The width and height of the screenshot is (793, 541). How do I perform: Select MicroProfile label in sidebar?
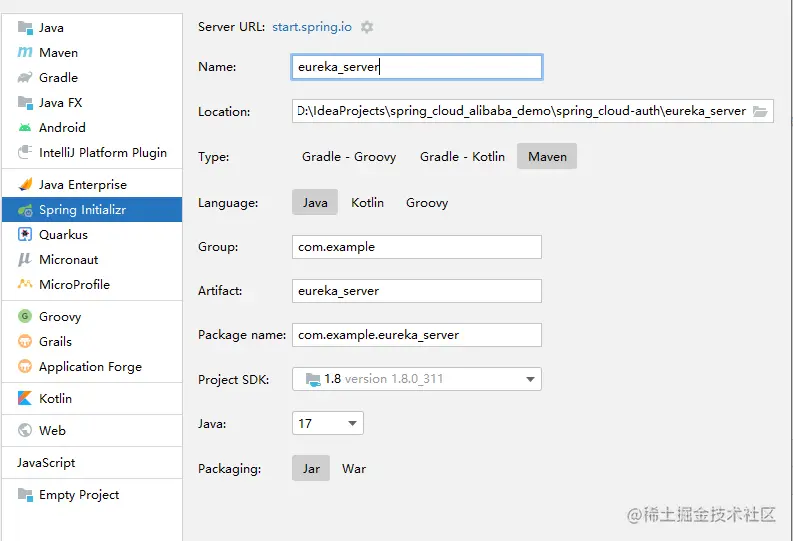click(x=74, y=284)
